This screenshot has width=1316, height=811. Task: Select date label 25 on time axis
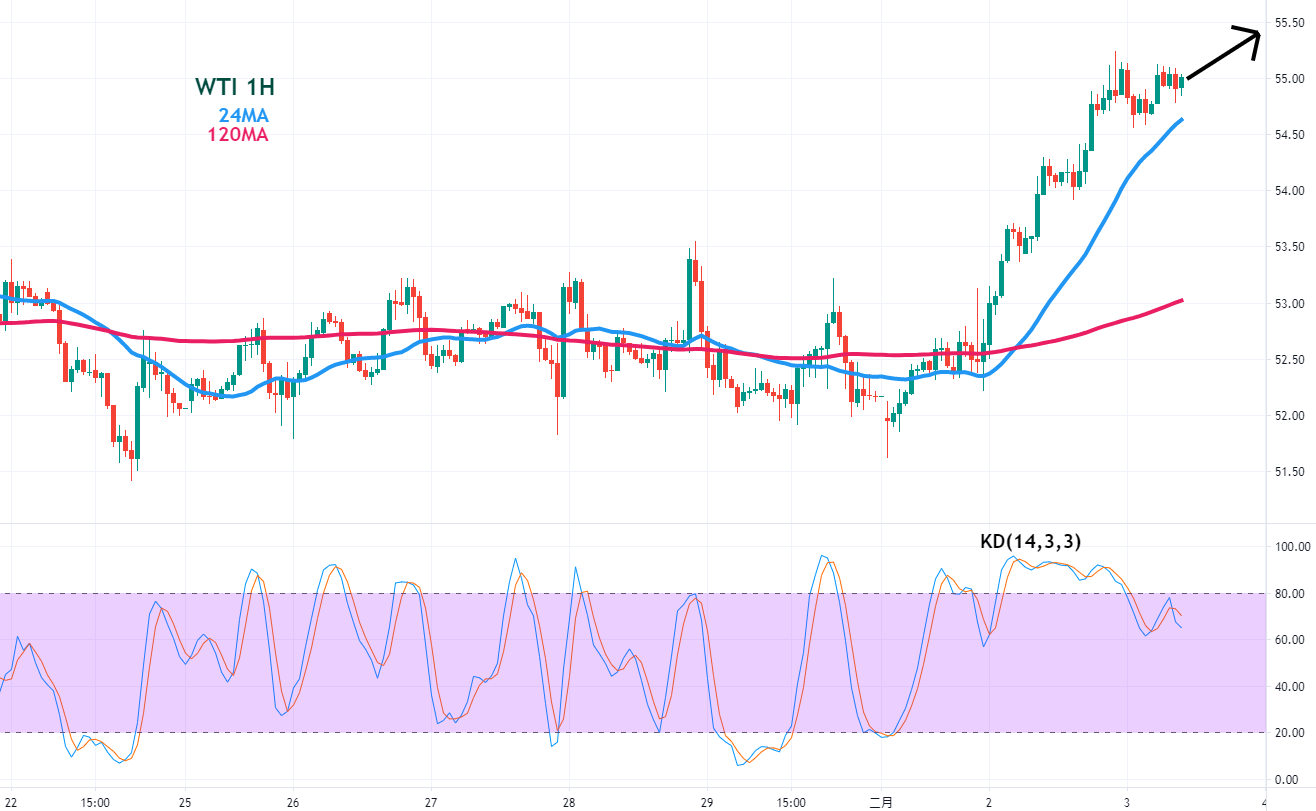[185, 802]
